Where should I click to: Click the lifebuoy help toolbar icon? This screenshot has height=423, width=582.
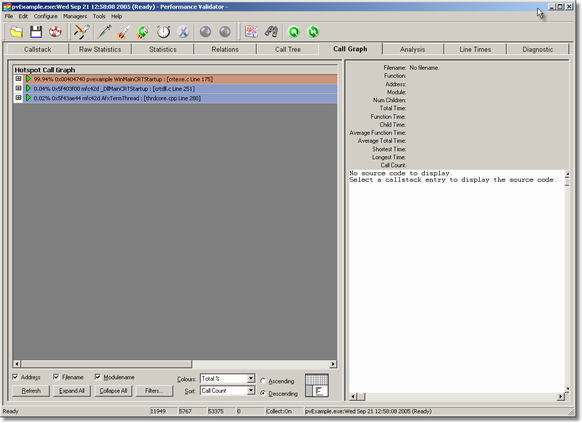55,32
